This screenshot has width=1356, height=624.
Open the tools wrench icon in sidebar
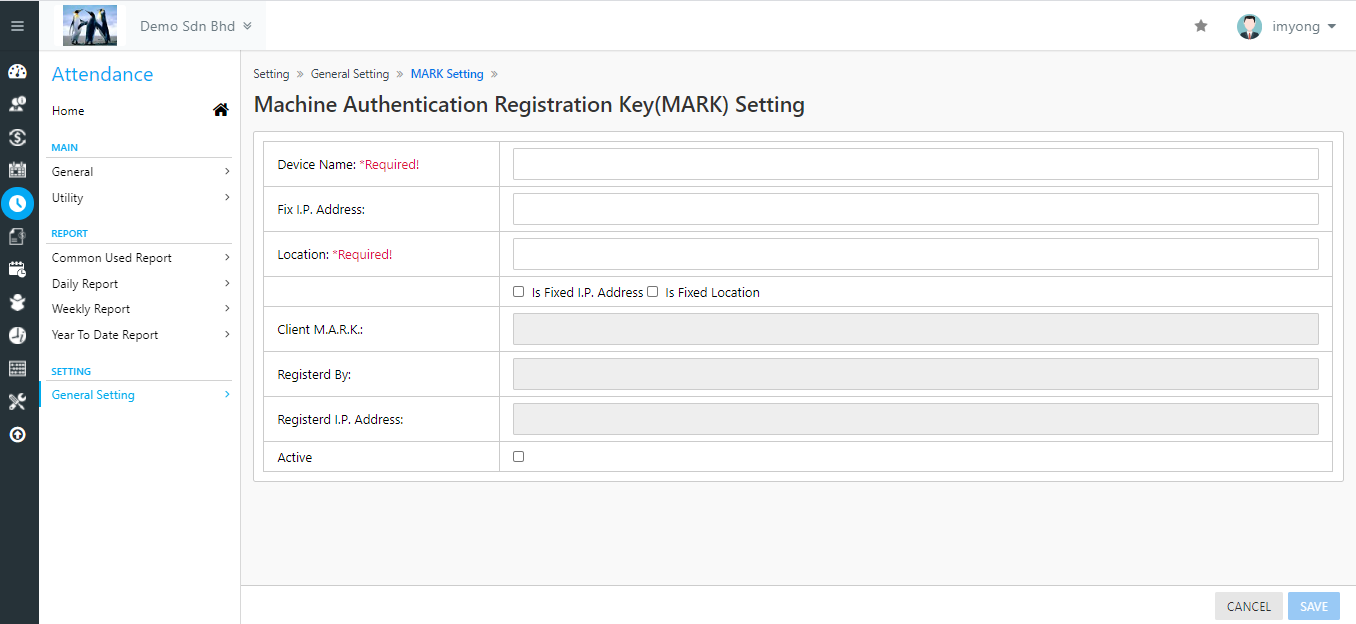17,402
